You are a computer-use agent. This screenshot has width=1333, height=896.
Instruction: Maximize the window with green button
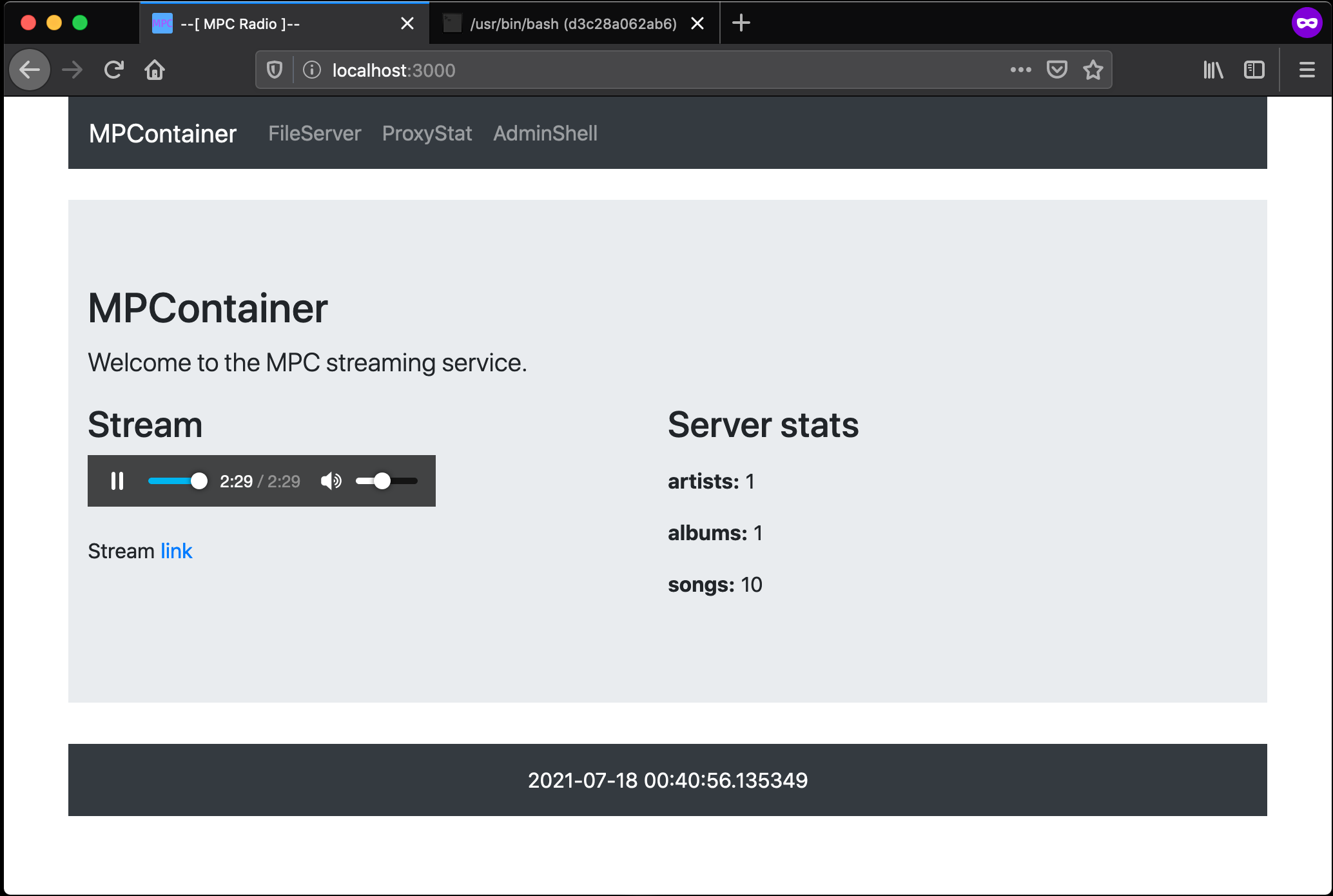(x=80, y=23)
